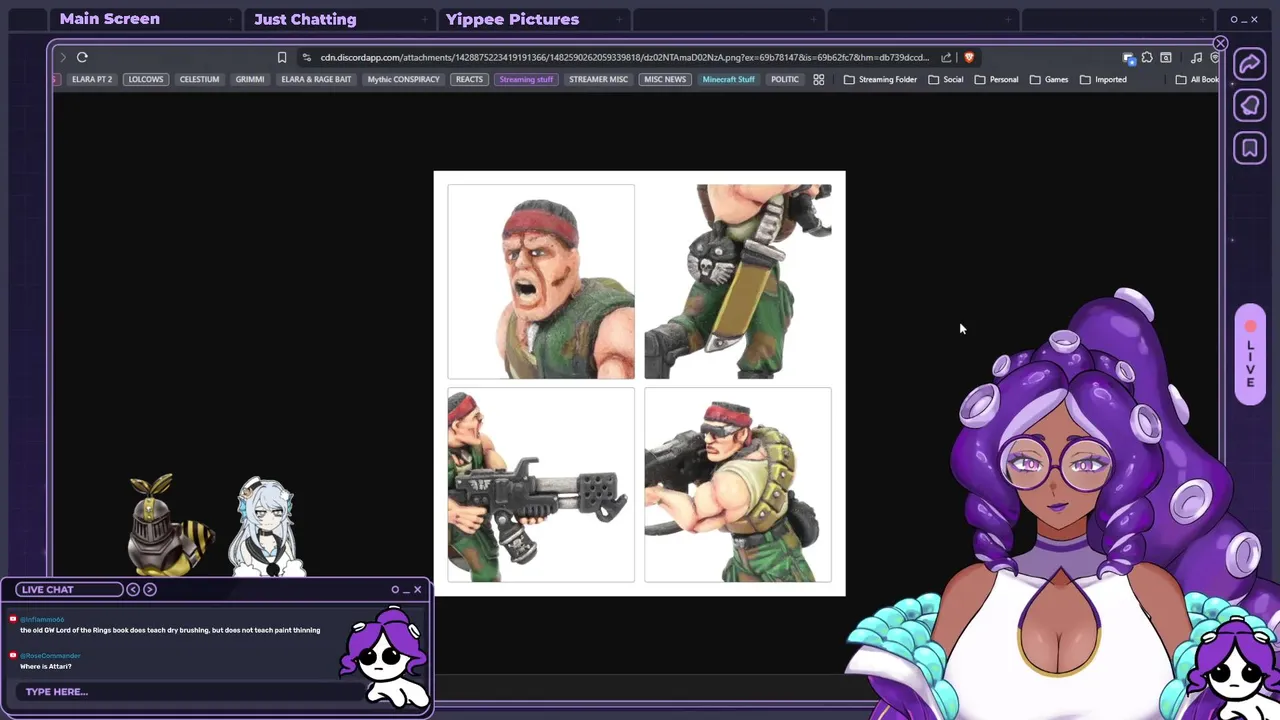Screen dimensions: 1280x720
Task: Open the ELARA & RAGE BAIT bookmark
Action: click(x=316, y=79)
